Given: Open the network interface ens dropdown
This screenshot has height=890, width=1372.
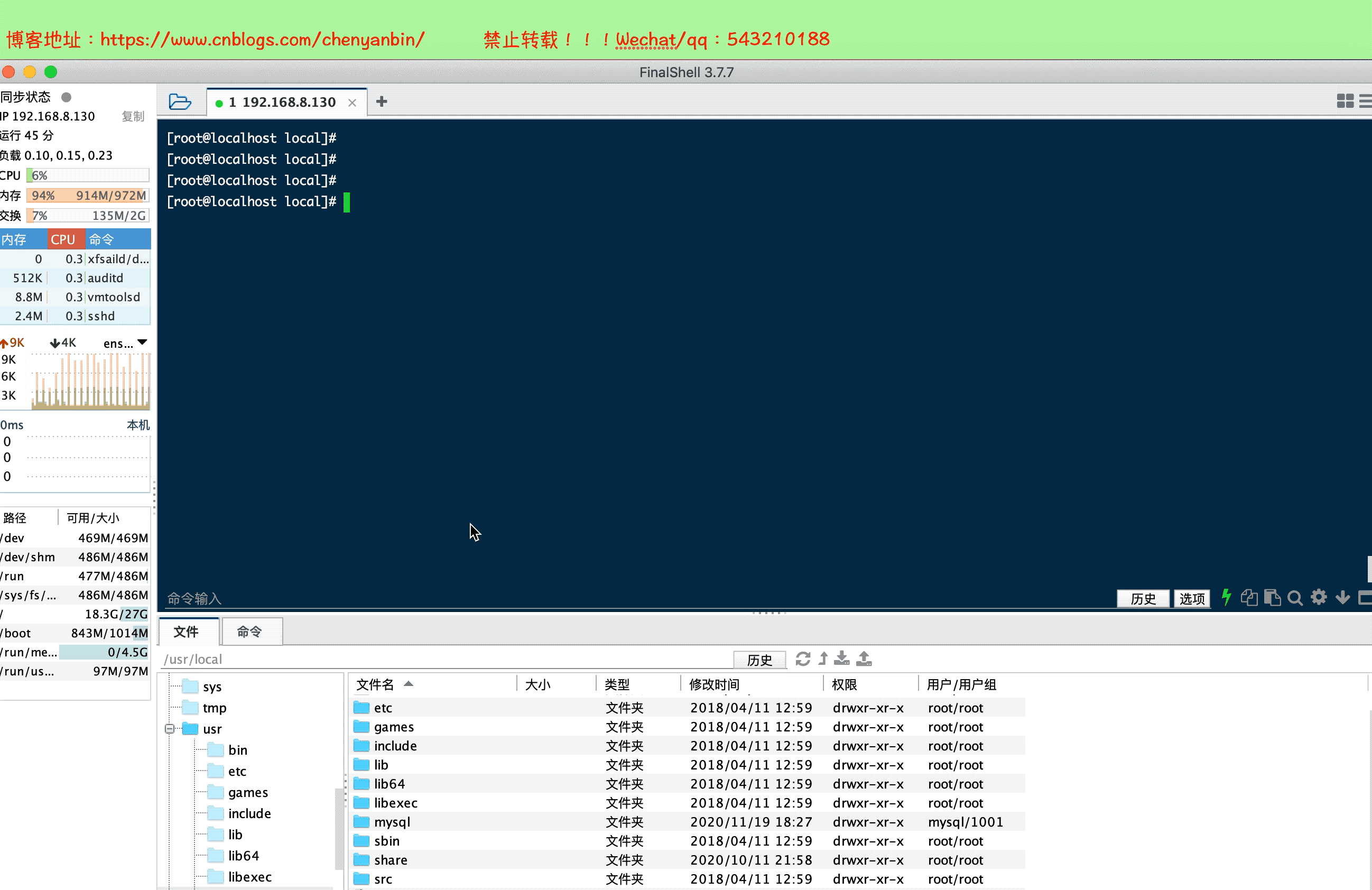Looking at the screenshot, I should (x=125, y=343).
